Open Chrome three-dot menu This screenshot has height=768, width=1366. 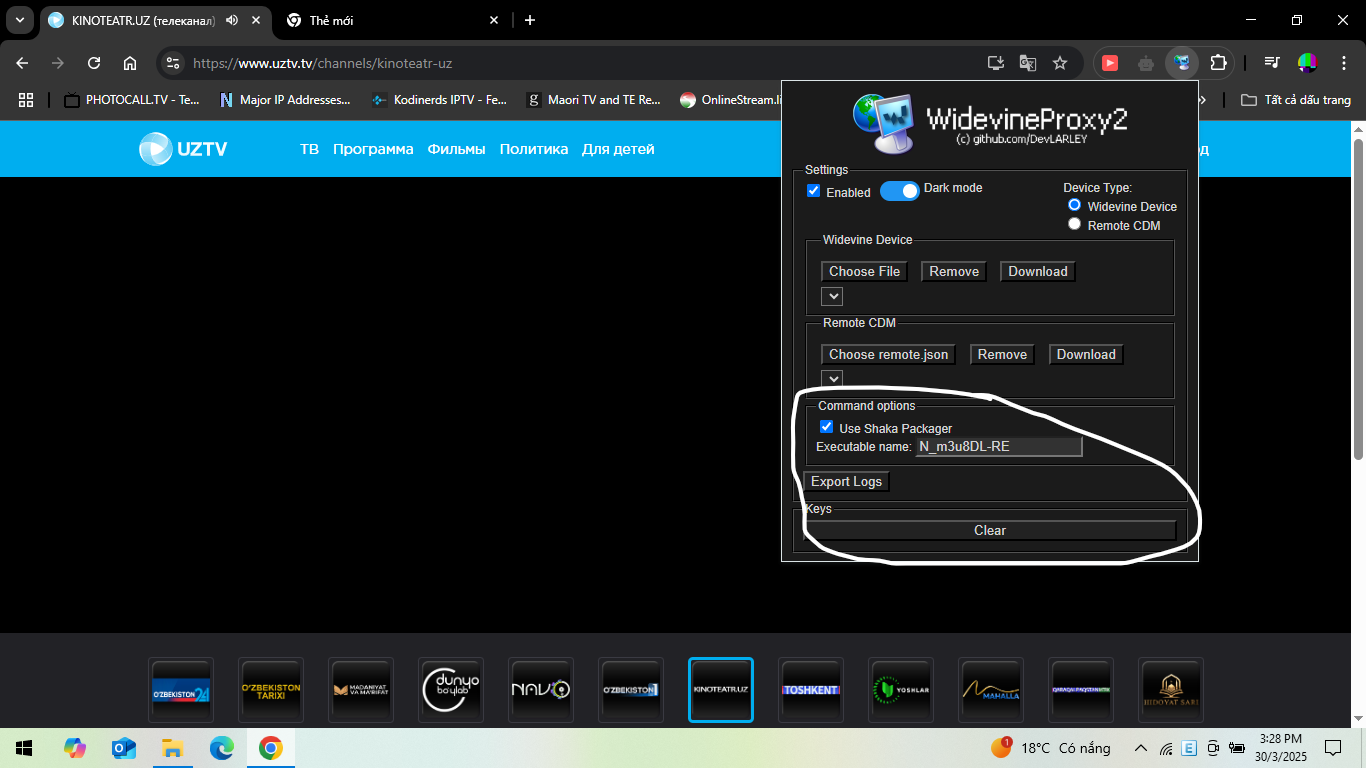1343,63
